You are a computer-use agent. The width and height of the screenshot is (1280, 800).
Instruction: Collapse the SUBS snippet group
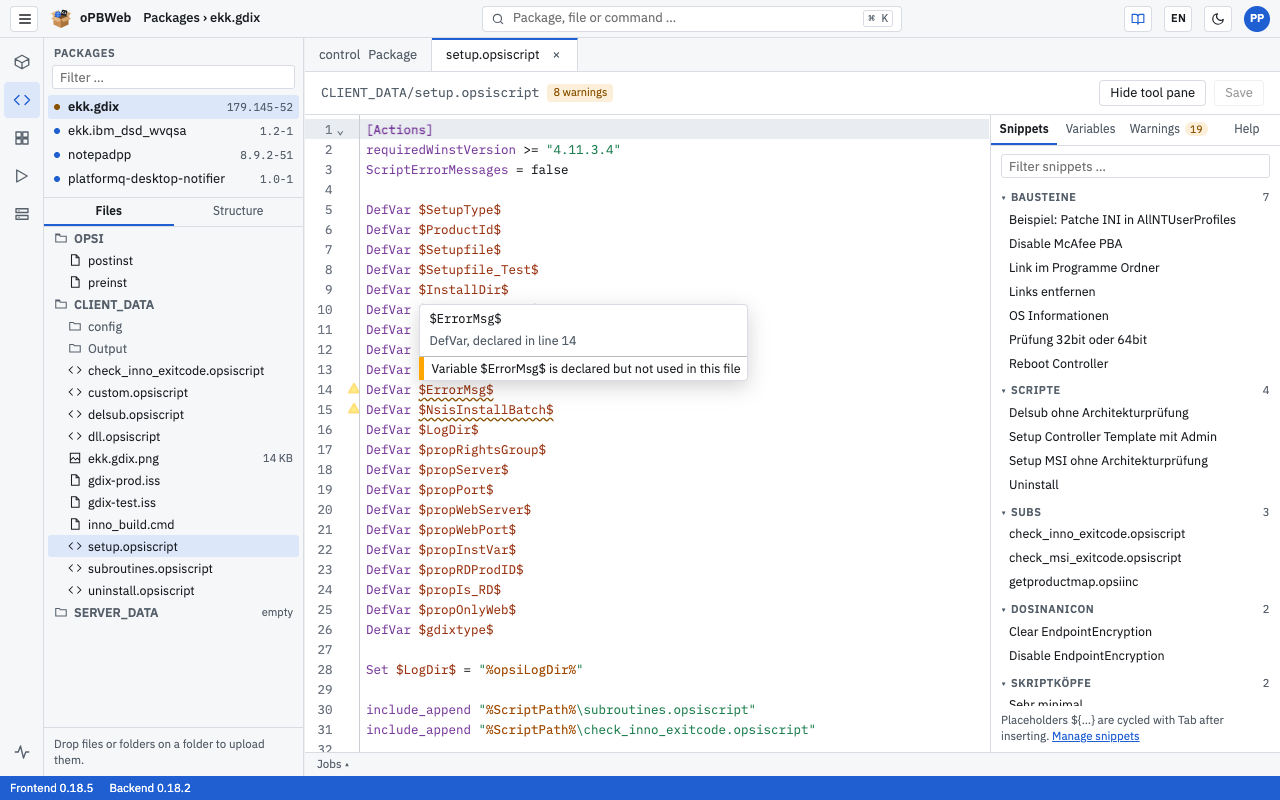[x=1135, y=512]
